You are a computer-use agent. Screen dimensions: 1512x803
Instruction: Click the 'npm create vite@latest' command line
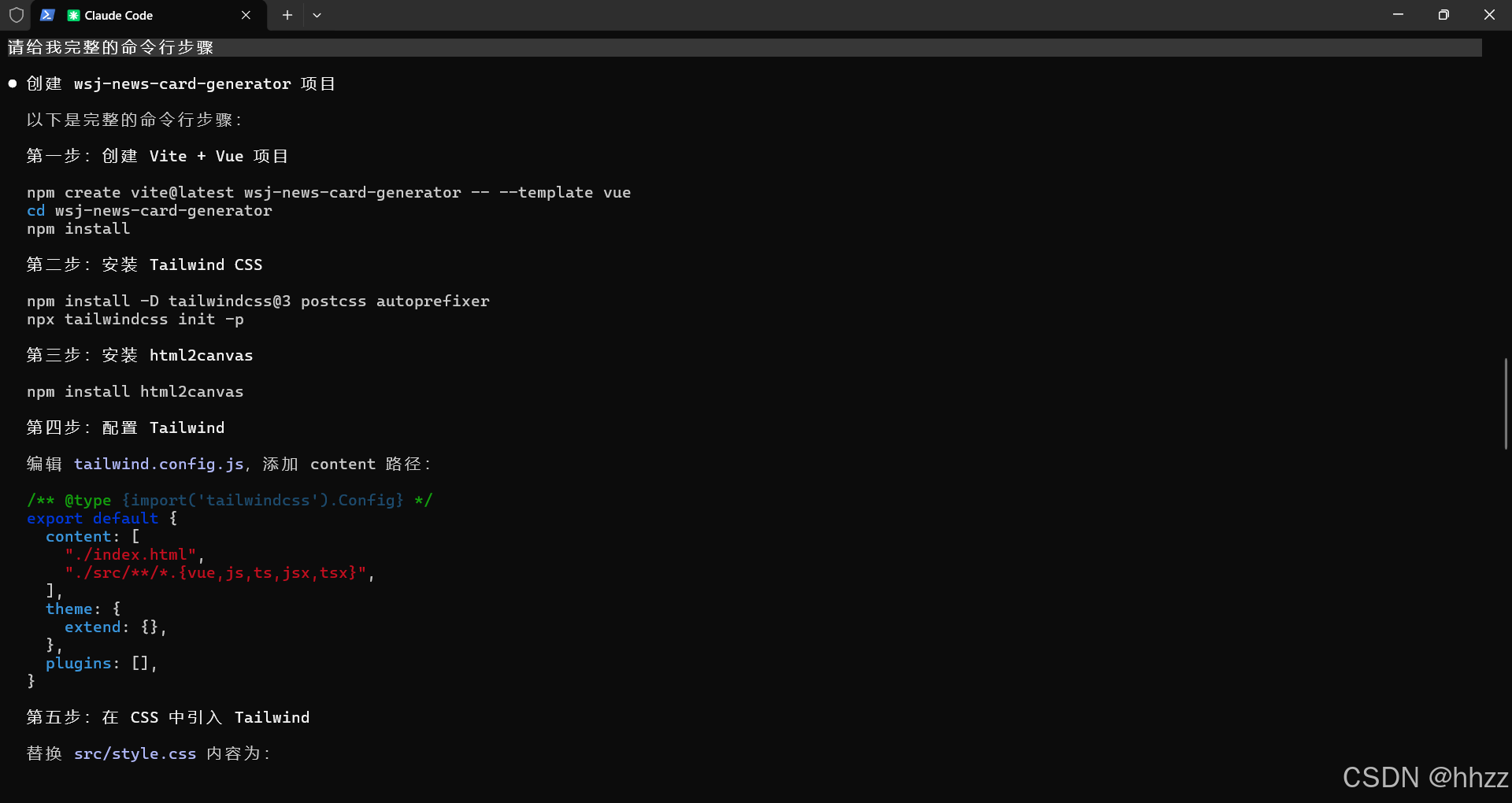[328, 192]
